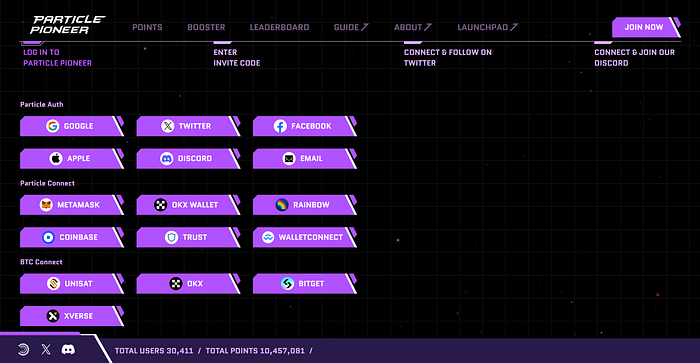Select the 'Connect & Join our Discord' step
Viewport: 700px width, 363px height.
[x=634, y=58]
